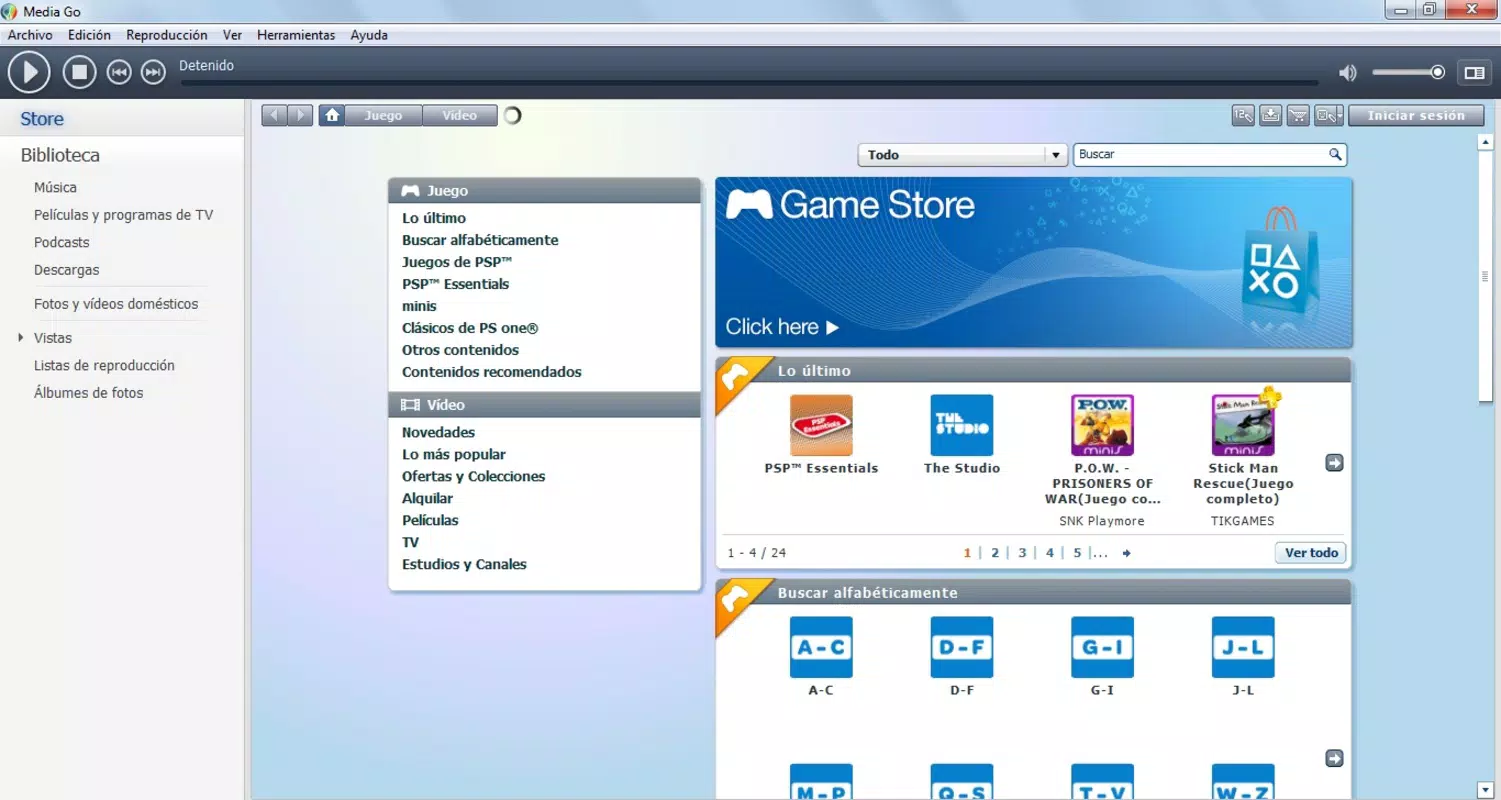Open the Ver menu

(x=232, y=35)
